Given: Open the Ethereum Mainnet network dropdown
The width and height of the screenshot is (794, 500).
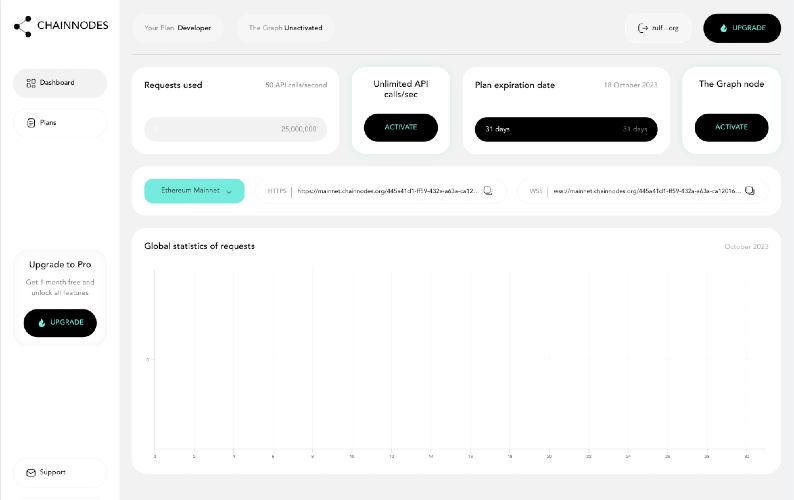Looking at the screenshot, I should pos(194,191).
